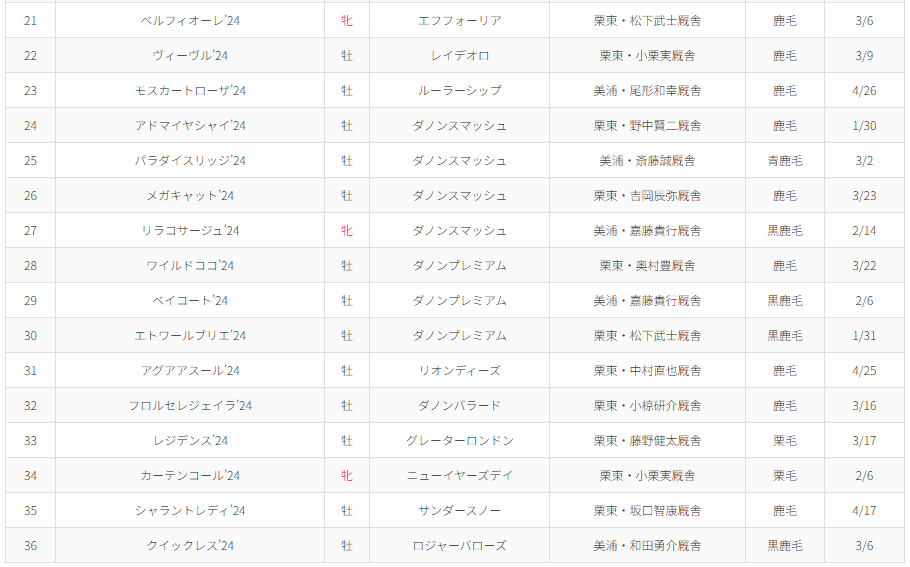Click the パラダイスリッジ'24 entry
The width and height of the screenshot is (910, 567).
click(190, 160)
